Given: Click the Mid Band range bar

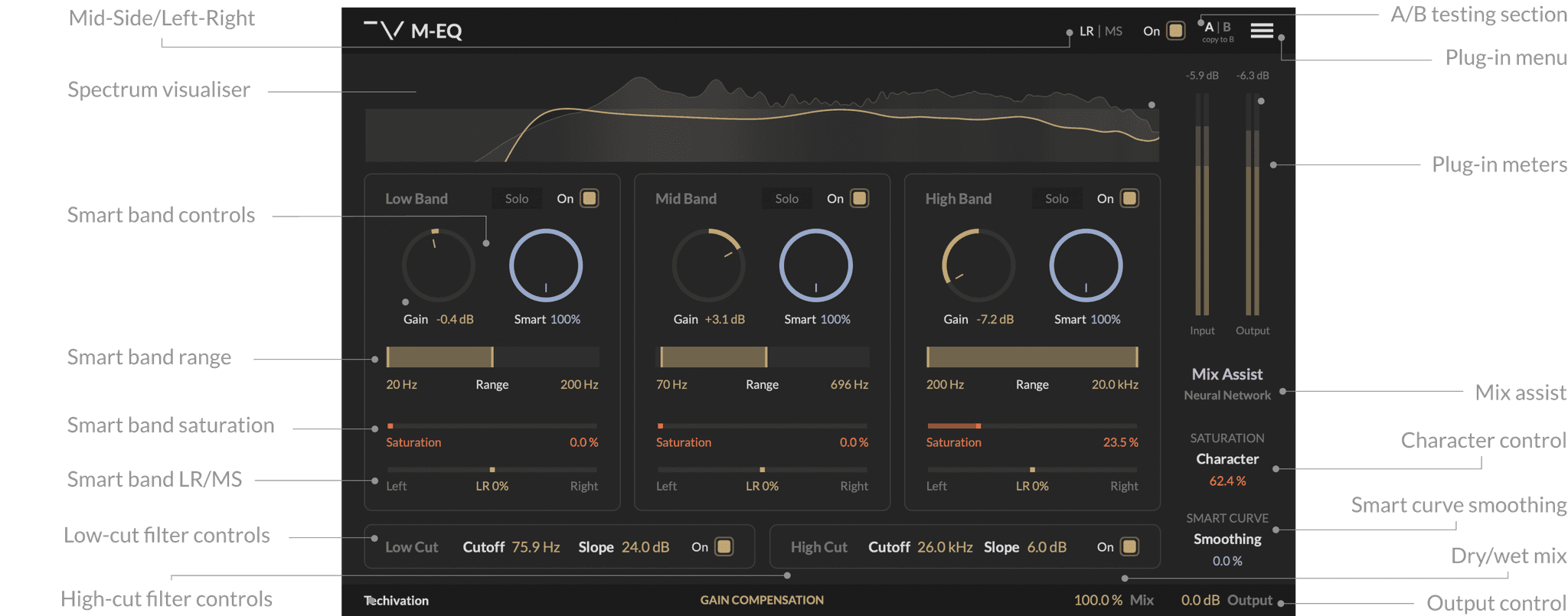Looking at the screenshot, I should [763, 357].
